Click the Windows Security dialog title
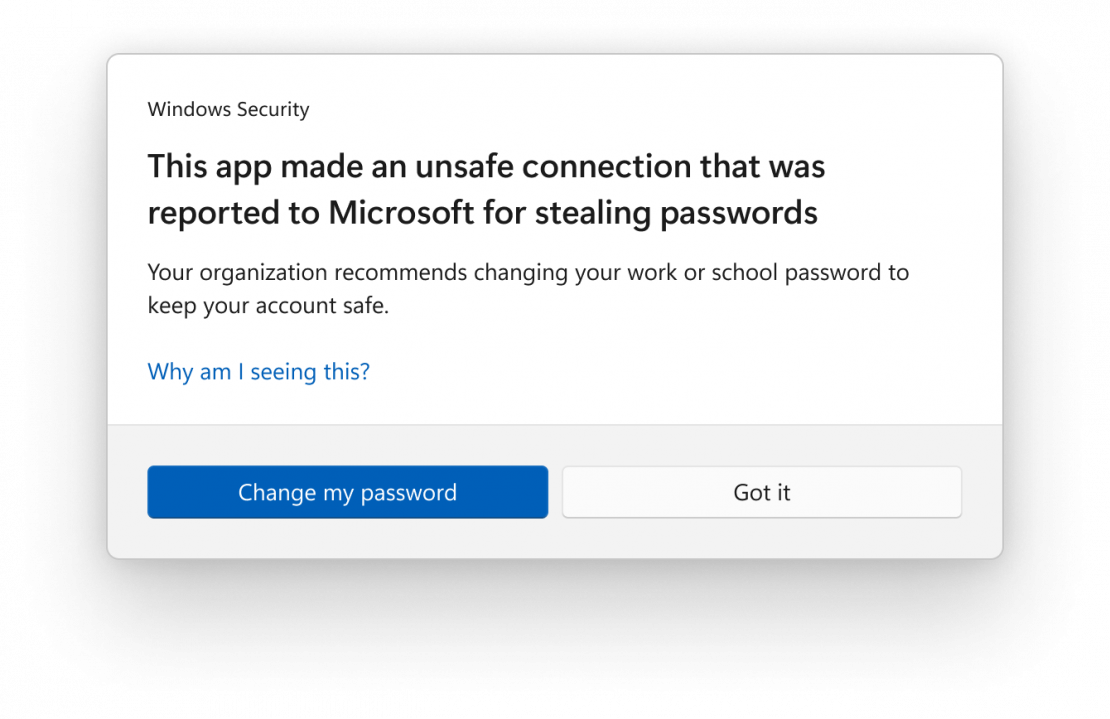 click(x=228, y=109)
